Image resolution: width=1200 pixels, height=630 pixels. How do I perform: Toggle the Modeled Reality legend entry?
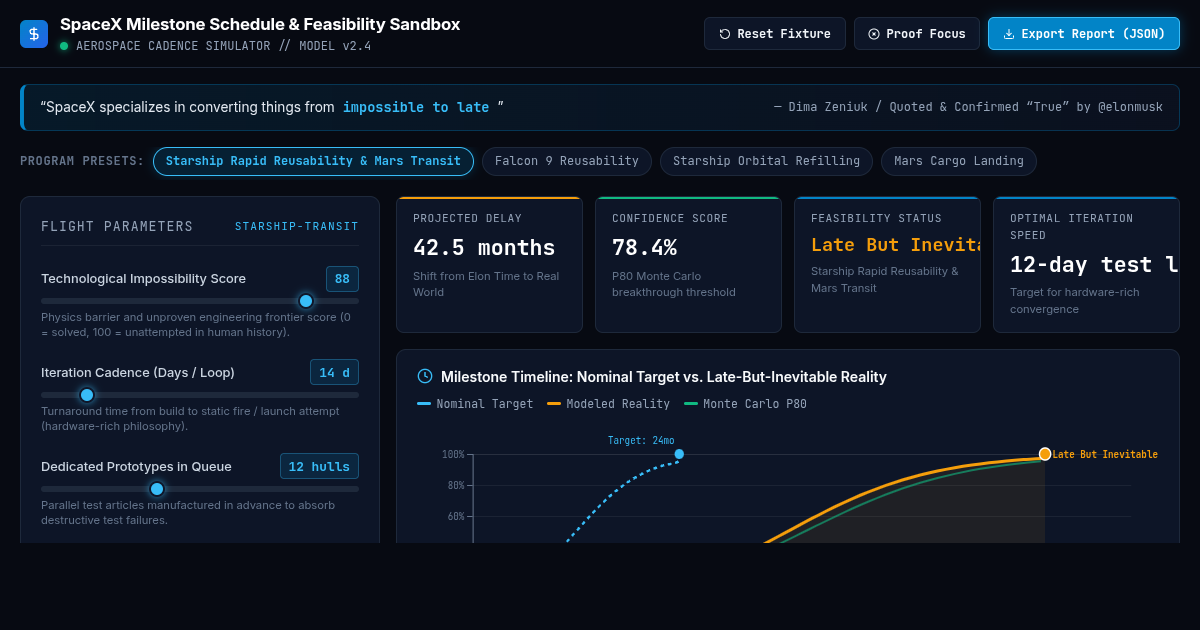click(608, 404)
